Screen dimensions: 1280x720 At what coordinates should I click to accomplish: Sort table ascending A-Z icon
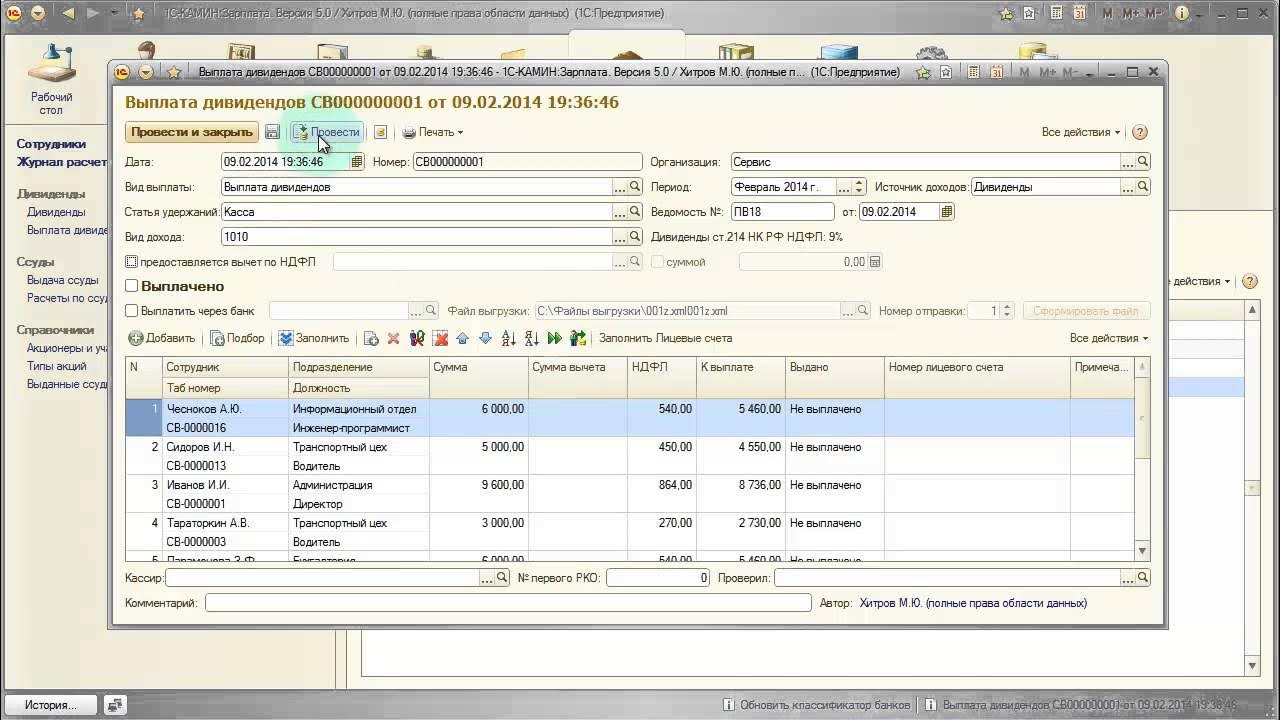click(x=508, y=338)
